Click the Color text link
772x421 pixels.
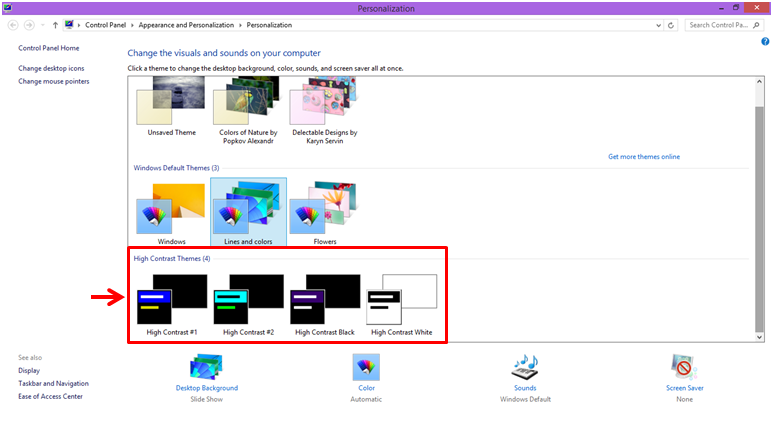pos(366,388)
